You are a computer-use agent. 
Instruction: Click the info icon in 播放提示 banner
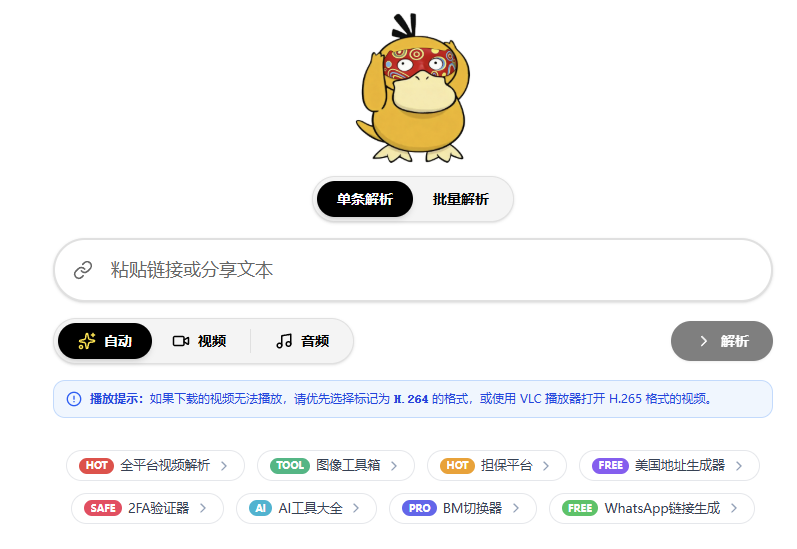(x=74, y=399)
